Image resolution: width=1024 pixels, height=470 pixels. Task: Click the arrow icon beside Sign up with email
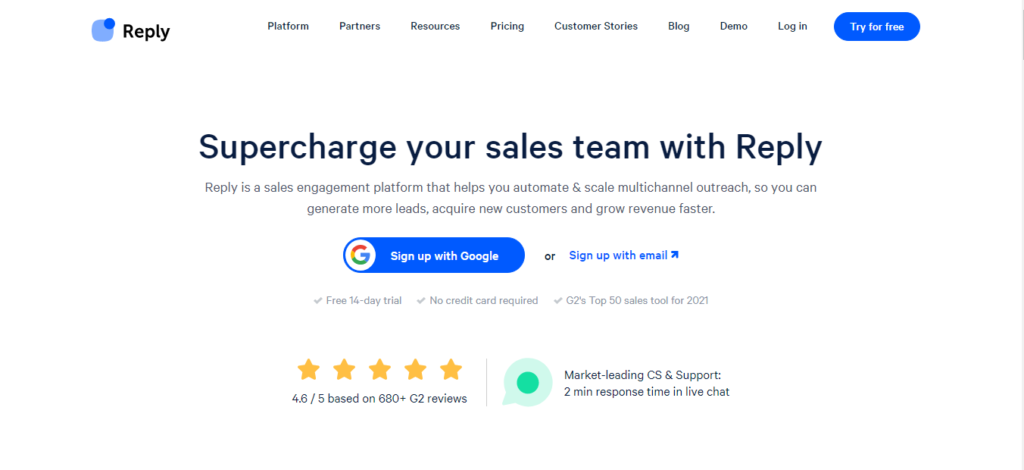675,255
